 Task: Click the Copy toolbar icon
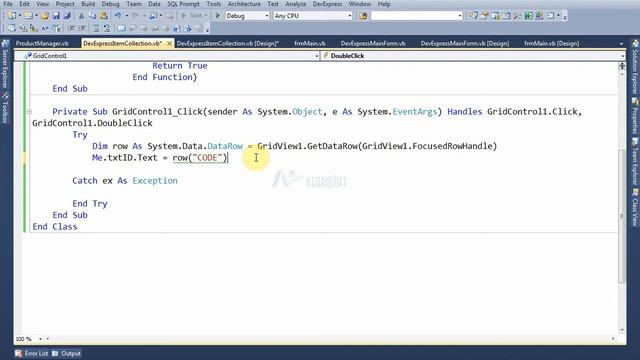[92, 16]
